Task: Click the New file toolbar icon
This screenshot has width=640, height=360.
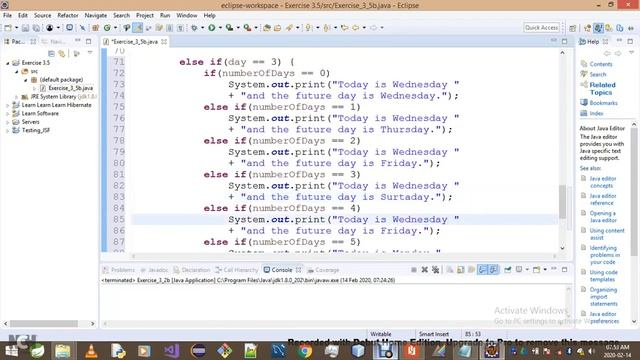Action: 8,28
